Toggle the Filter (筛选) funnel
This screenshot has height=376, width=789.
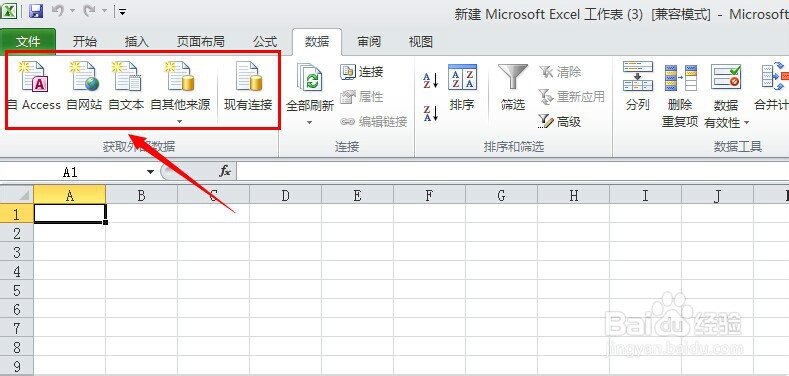click(x=513, y=87)
